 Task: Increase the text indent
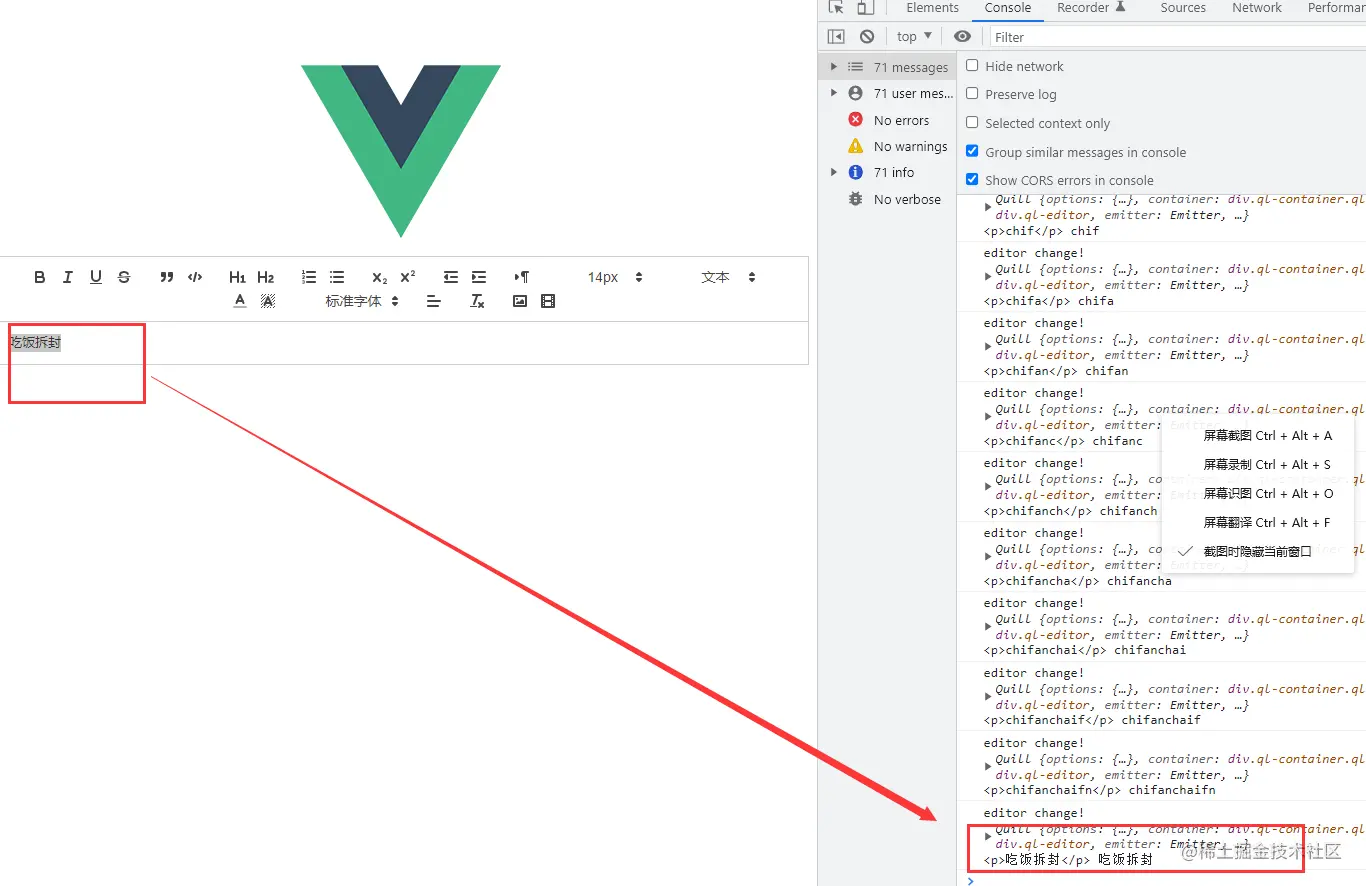(479, 277)
